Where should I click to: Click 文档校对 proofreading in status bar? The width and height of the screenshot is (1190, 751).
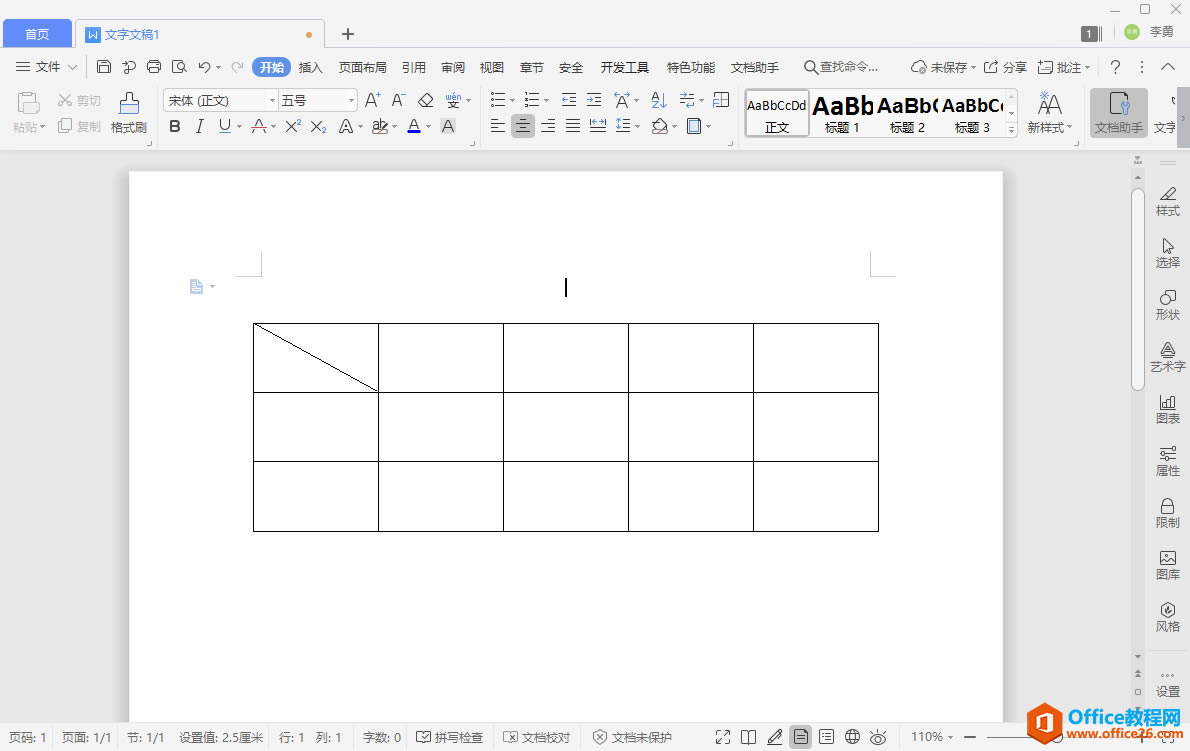coord(537,737)
